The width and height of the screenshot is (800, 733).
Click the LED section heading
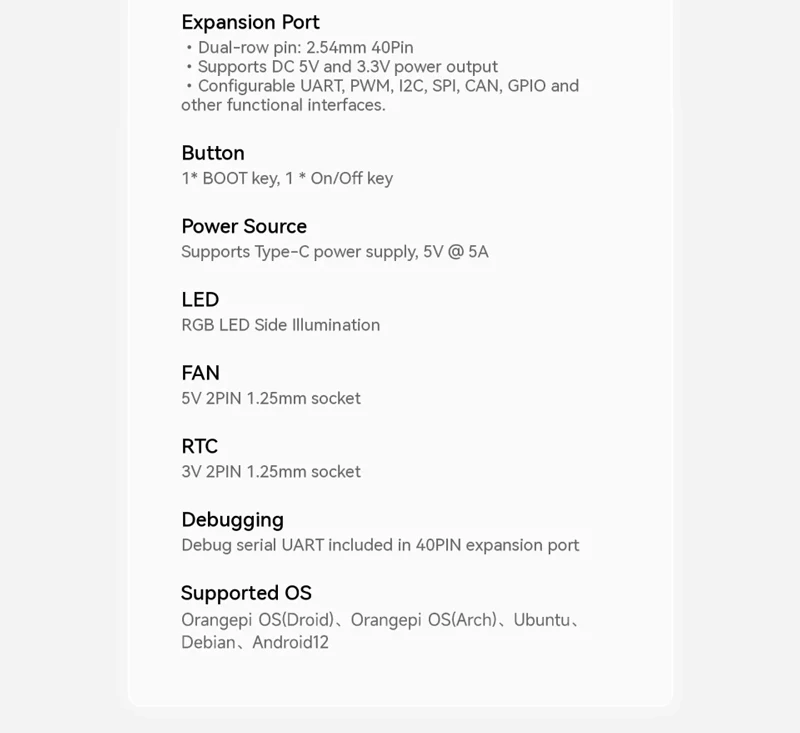coord(200,300)
